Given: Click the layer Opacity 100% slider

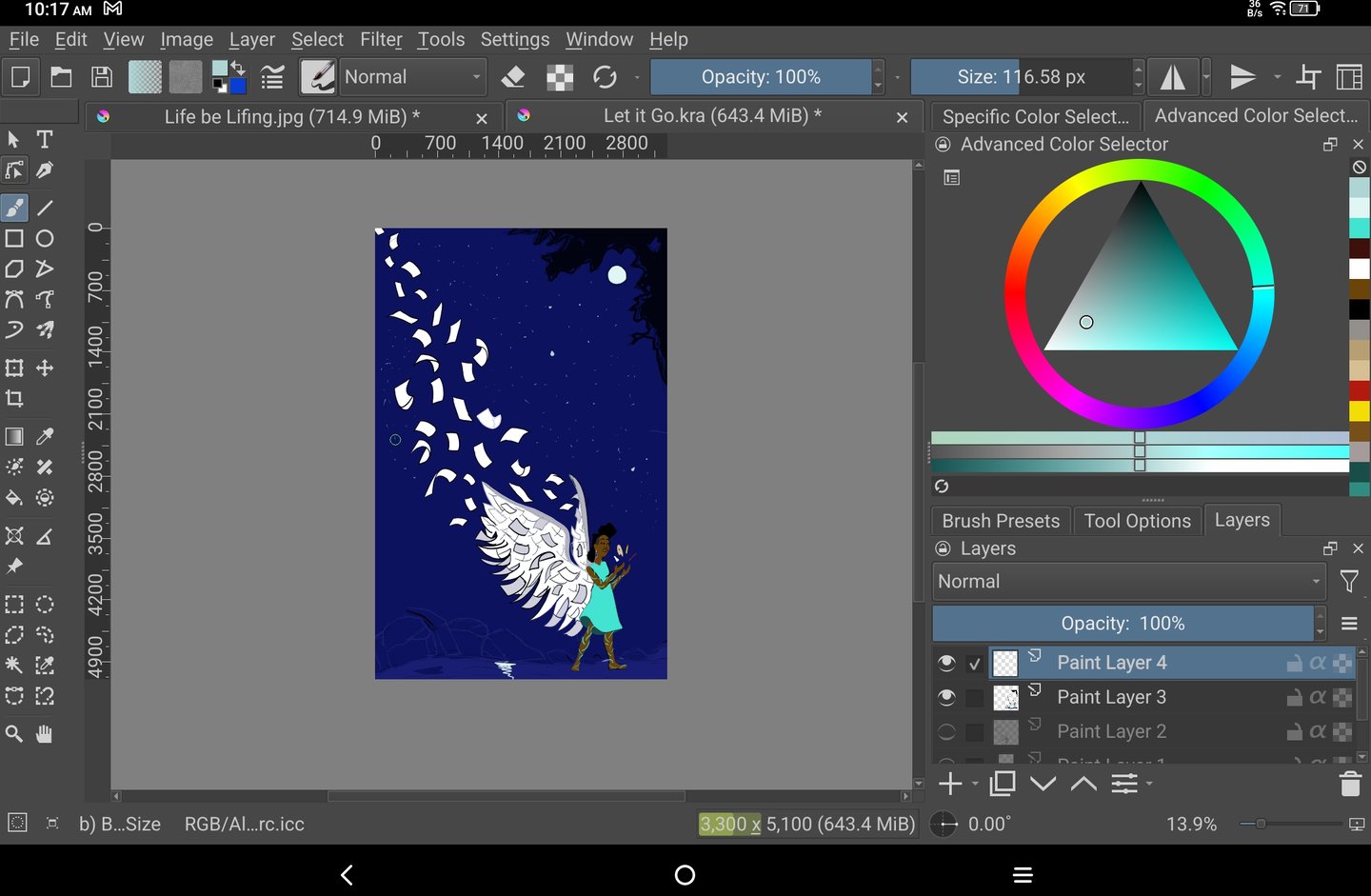Looking at the screenshot, I should click(1123, 624).
